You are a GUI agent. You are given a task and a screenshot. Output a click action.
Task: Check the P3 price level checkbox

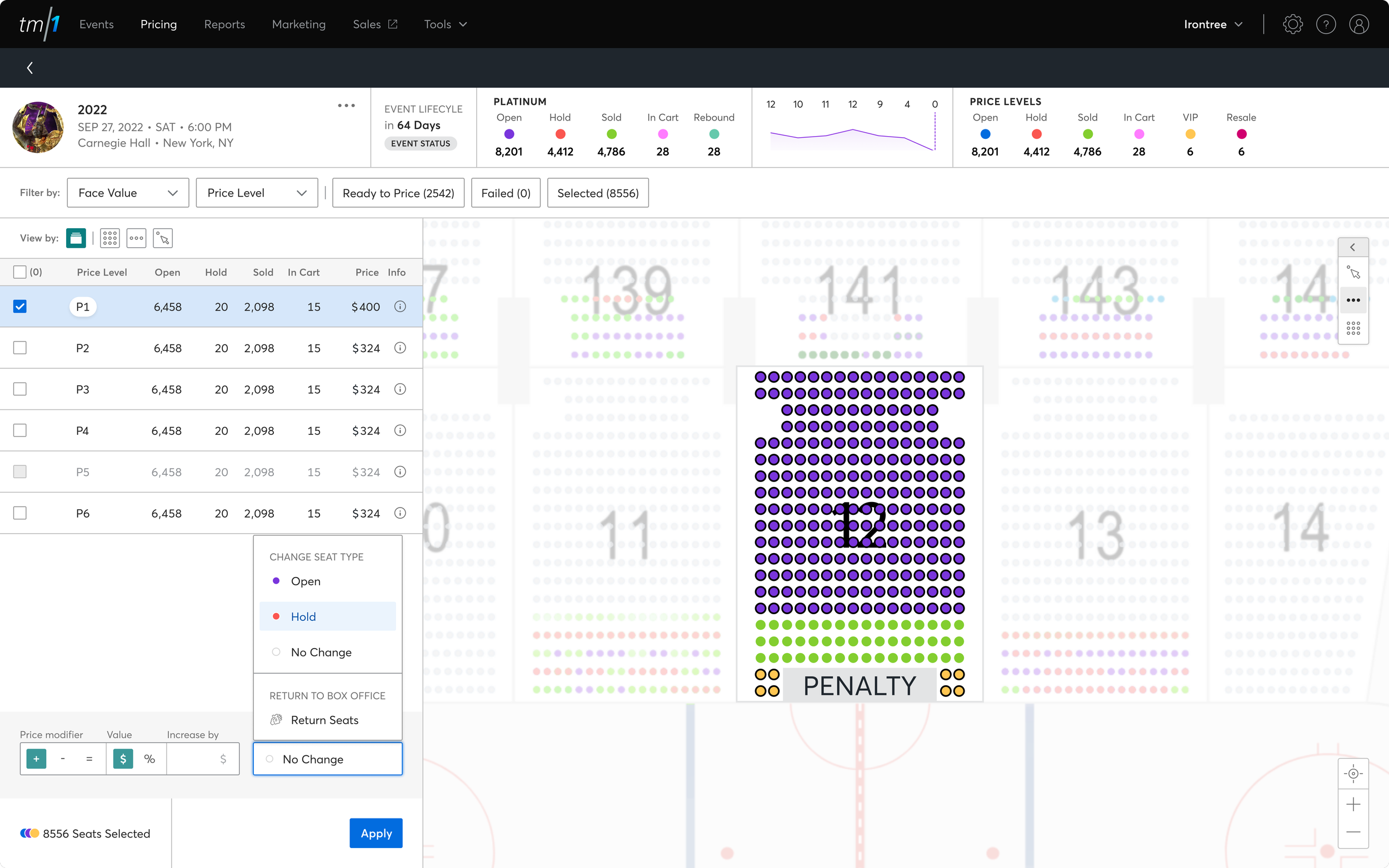click(x=20, y=389)
